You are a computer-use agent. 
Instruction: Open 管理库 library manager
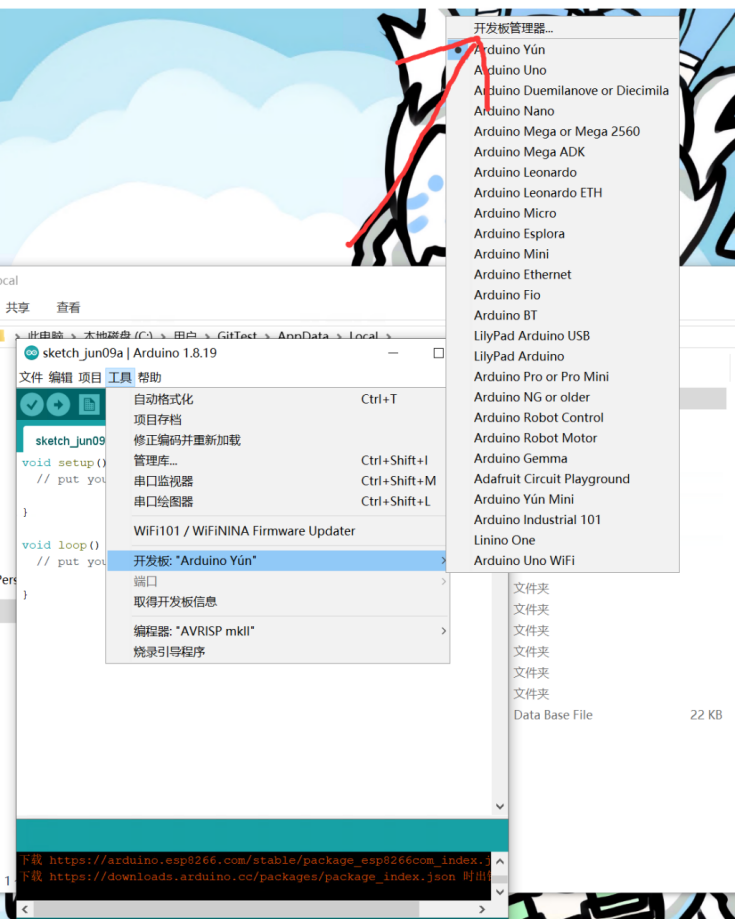coord(278,461)
